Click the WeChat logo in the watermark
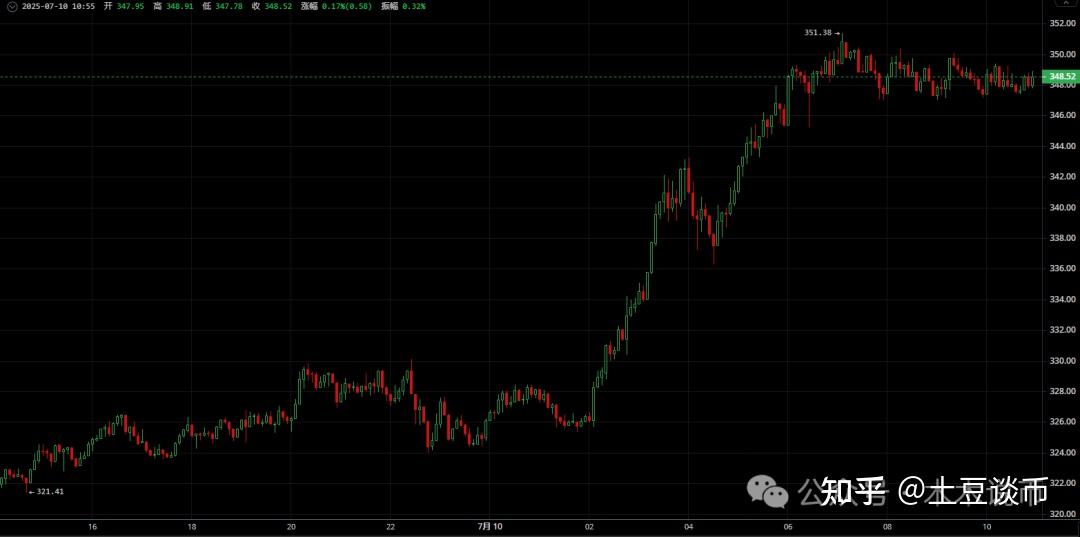The width and height of the screenshot is (1080, 537). (x=769, y=490)
